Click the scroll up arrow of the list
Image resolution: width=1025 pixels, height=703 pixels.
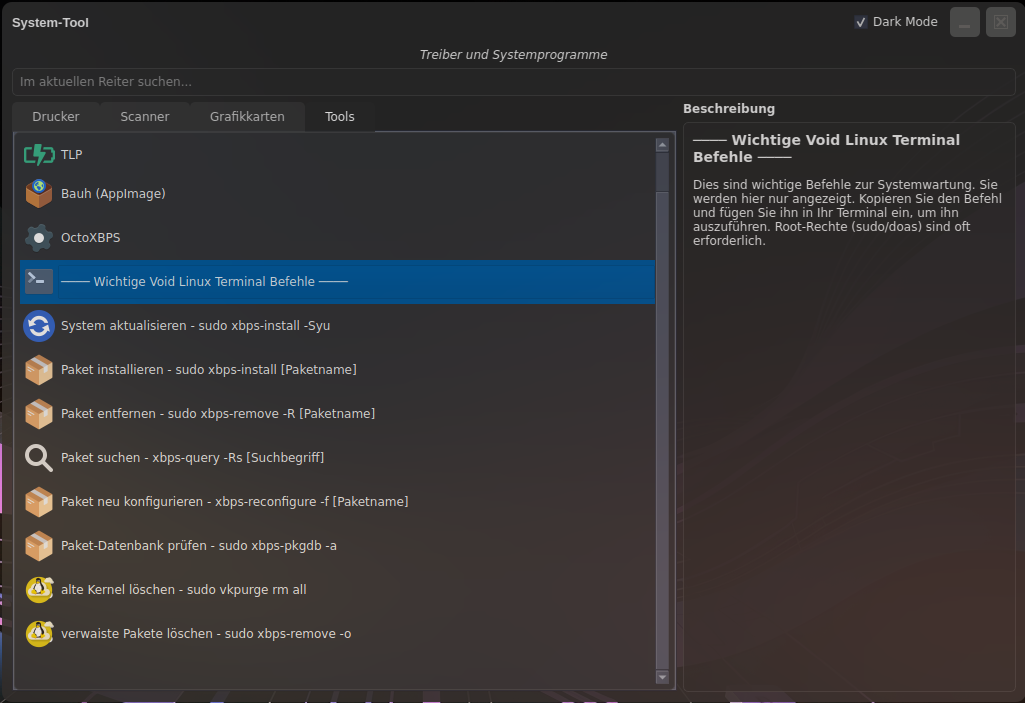[x=662, y=145]
